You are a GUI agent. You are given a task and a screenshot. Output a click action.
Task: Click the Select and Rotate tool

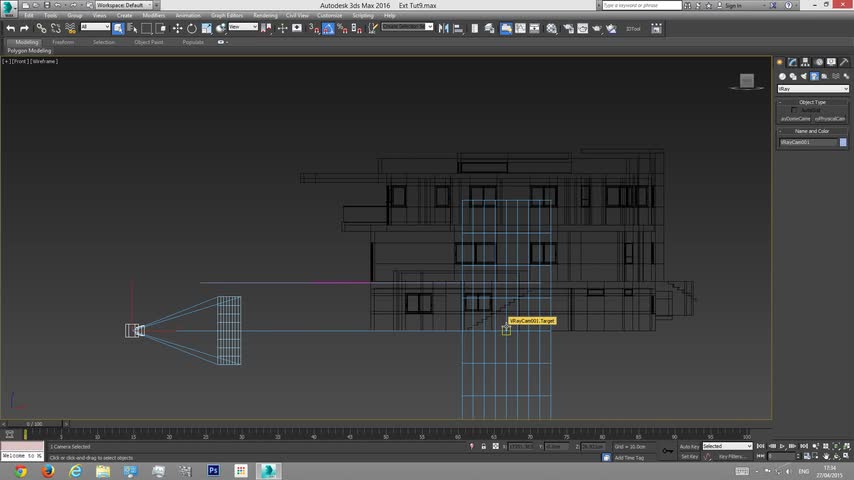[x=192, y=28]
